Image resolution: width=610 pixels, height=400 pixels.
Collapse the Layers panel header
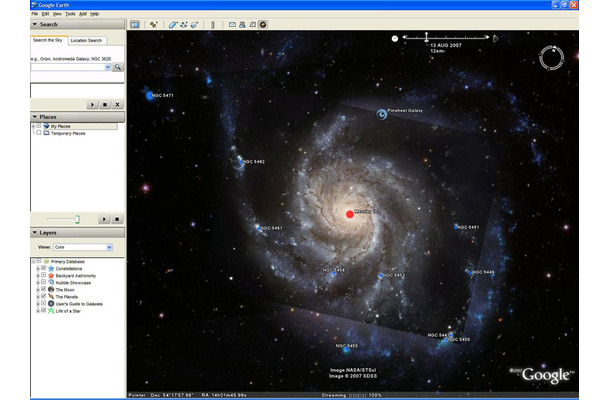[77, 233]
